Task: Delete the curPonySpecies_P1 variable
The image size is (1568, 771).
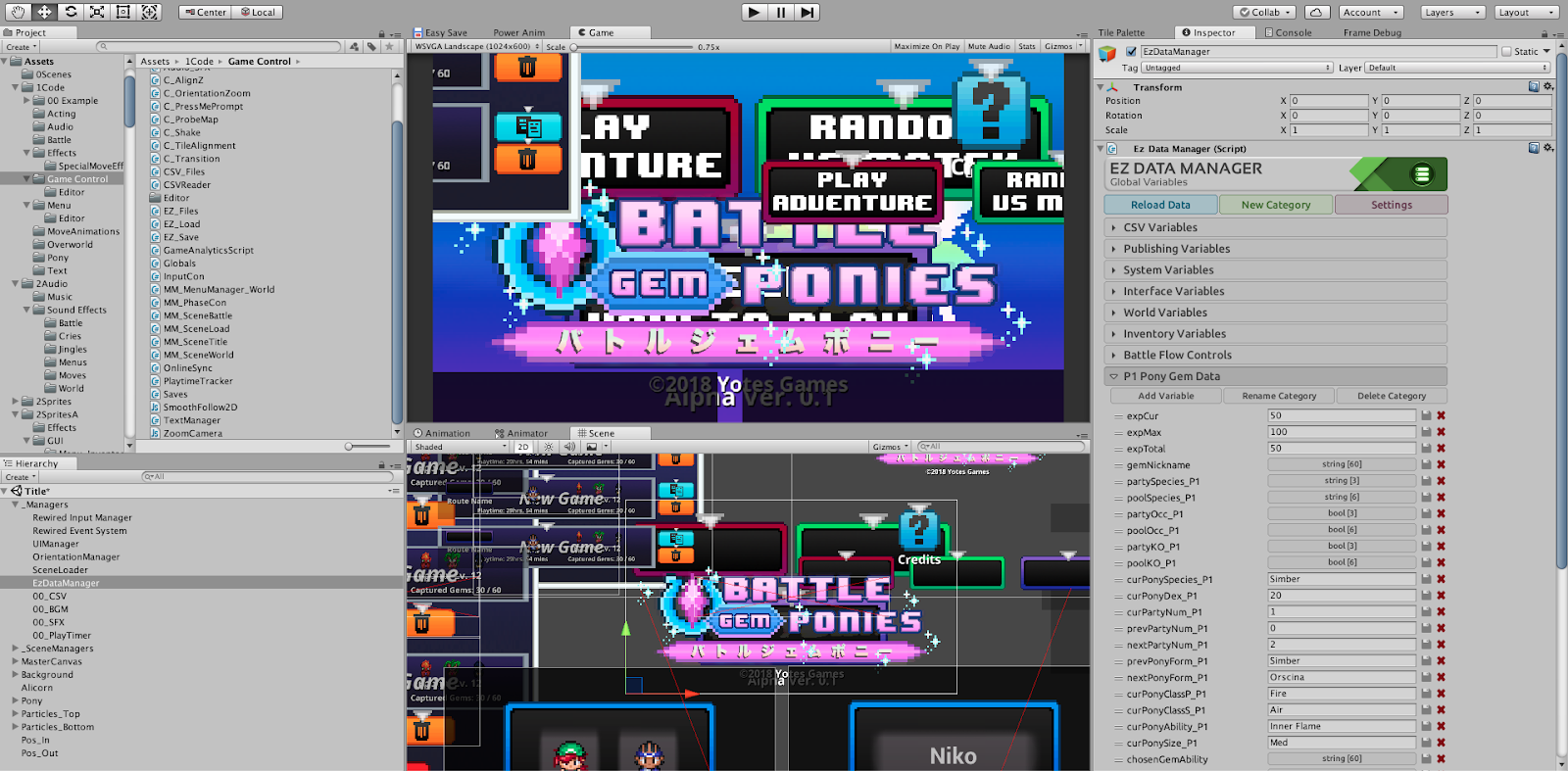Action: tap(1442, 579)
